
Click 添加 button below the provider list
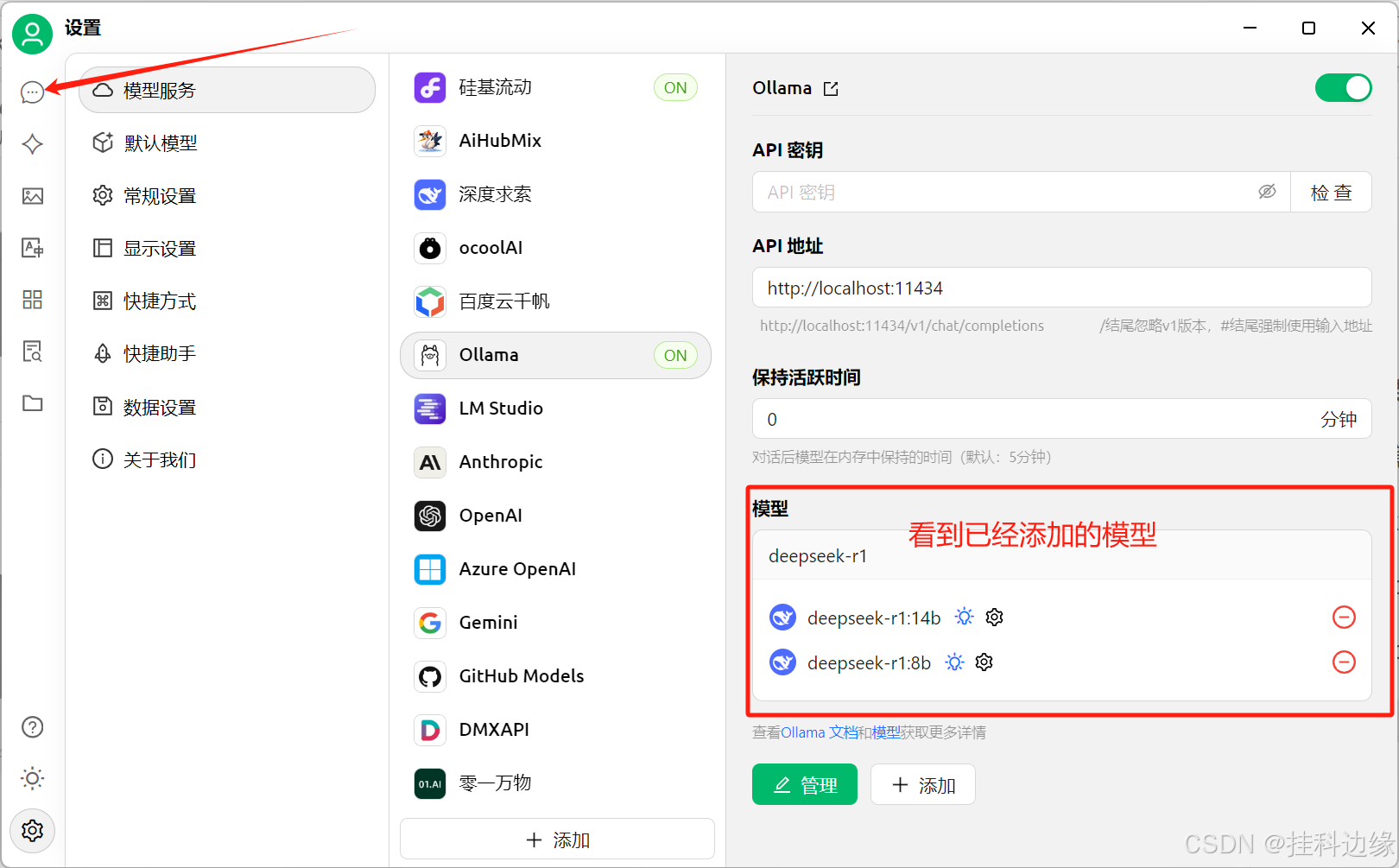coord(557,839)
